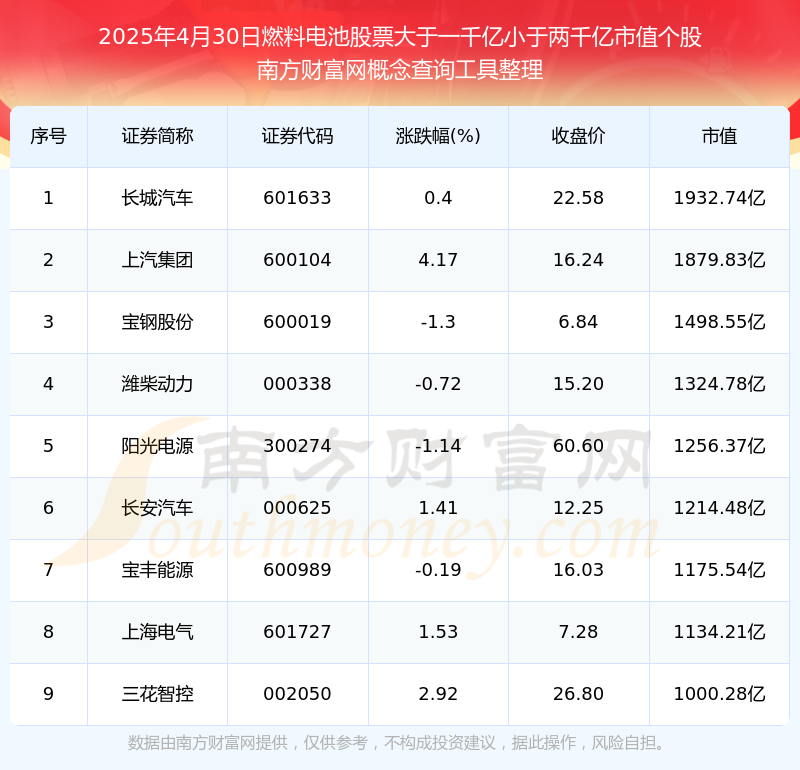The image size is (800, 770).
Task: Click change percentage 0.4
Action: [x=438, y=198]
